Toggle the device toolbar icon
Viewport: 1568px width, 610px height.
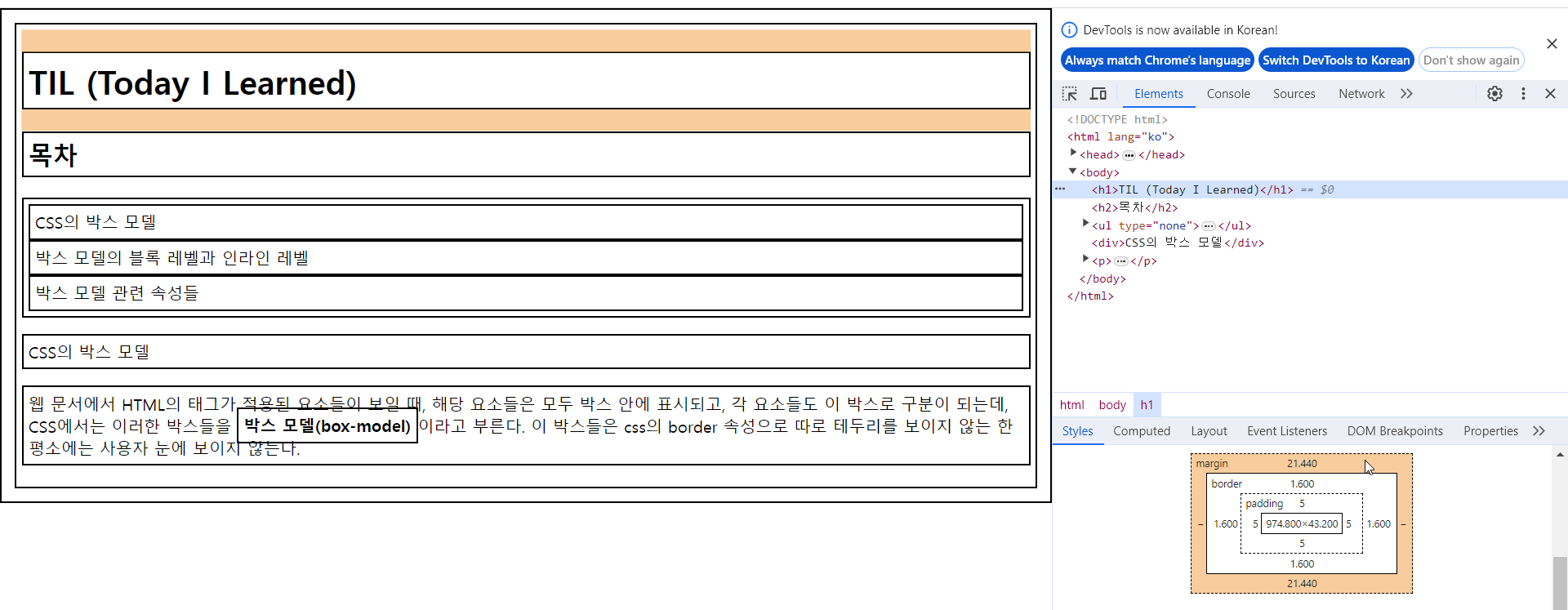[1098, 94]
